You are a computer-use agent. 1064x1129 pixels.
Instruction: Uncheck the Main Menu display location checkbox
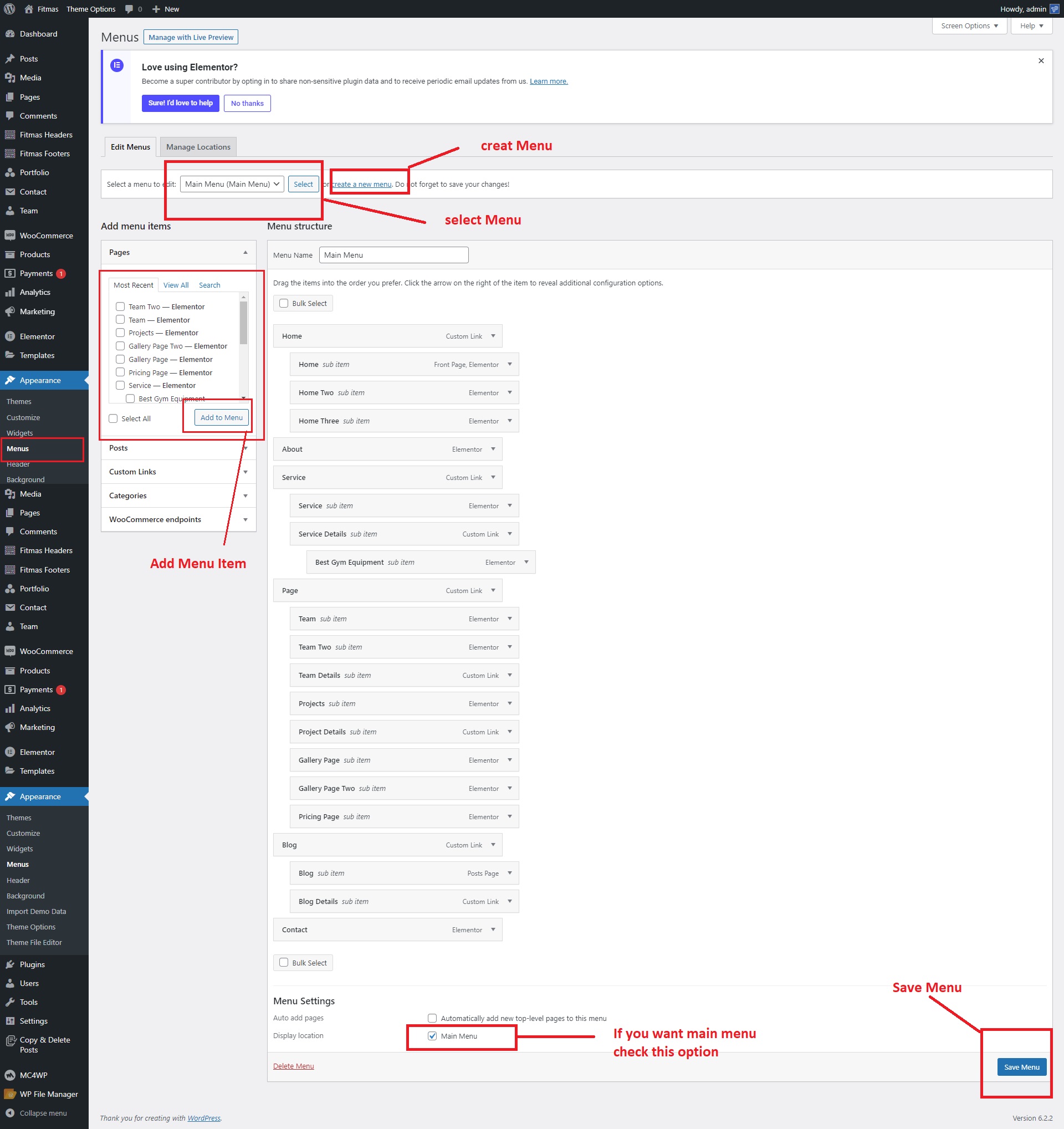432,1036
